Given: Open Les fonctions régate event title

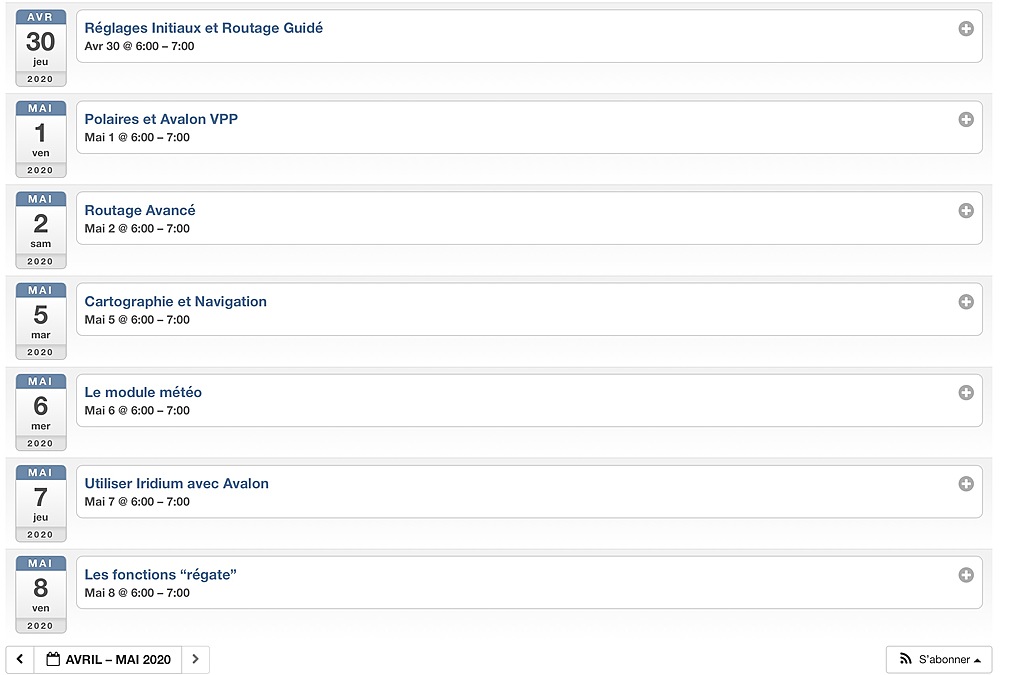Looking at the screenshot, I should [x=161, y=574].
